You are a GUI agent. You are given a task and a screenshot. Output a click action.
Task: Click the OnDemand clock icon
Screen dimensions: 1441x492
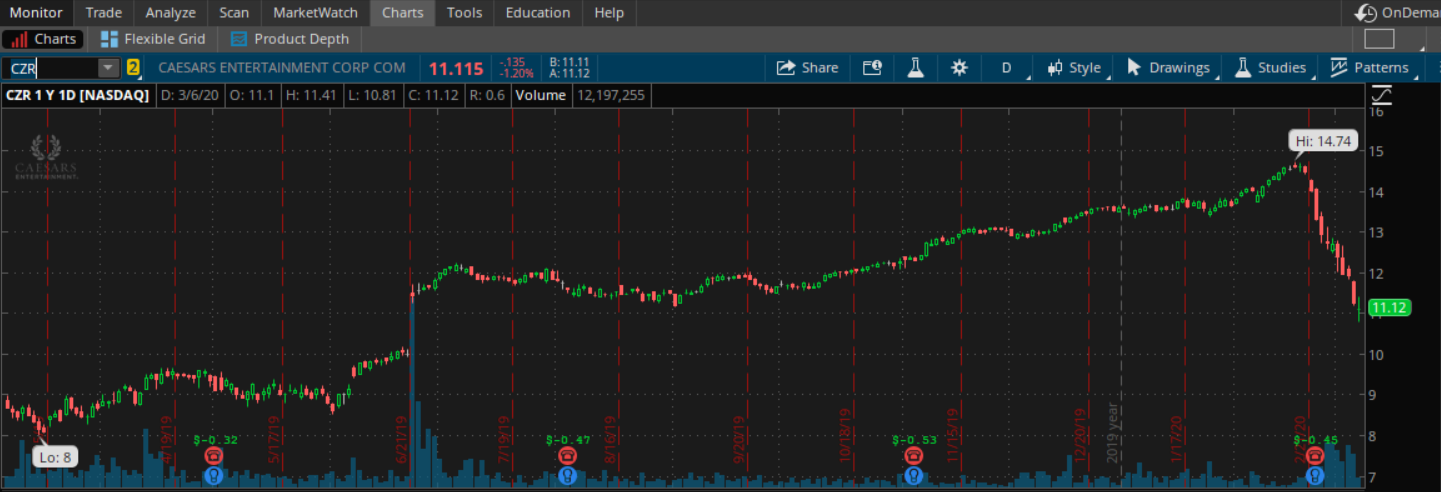[x=1365, y=13]
